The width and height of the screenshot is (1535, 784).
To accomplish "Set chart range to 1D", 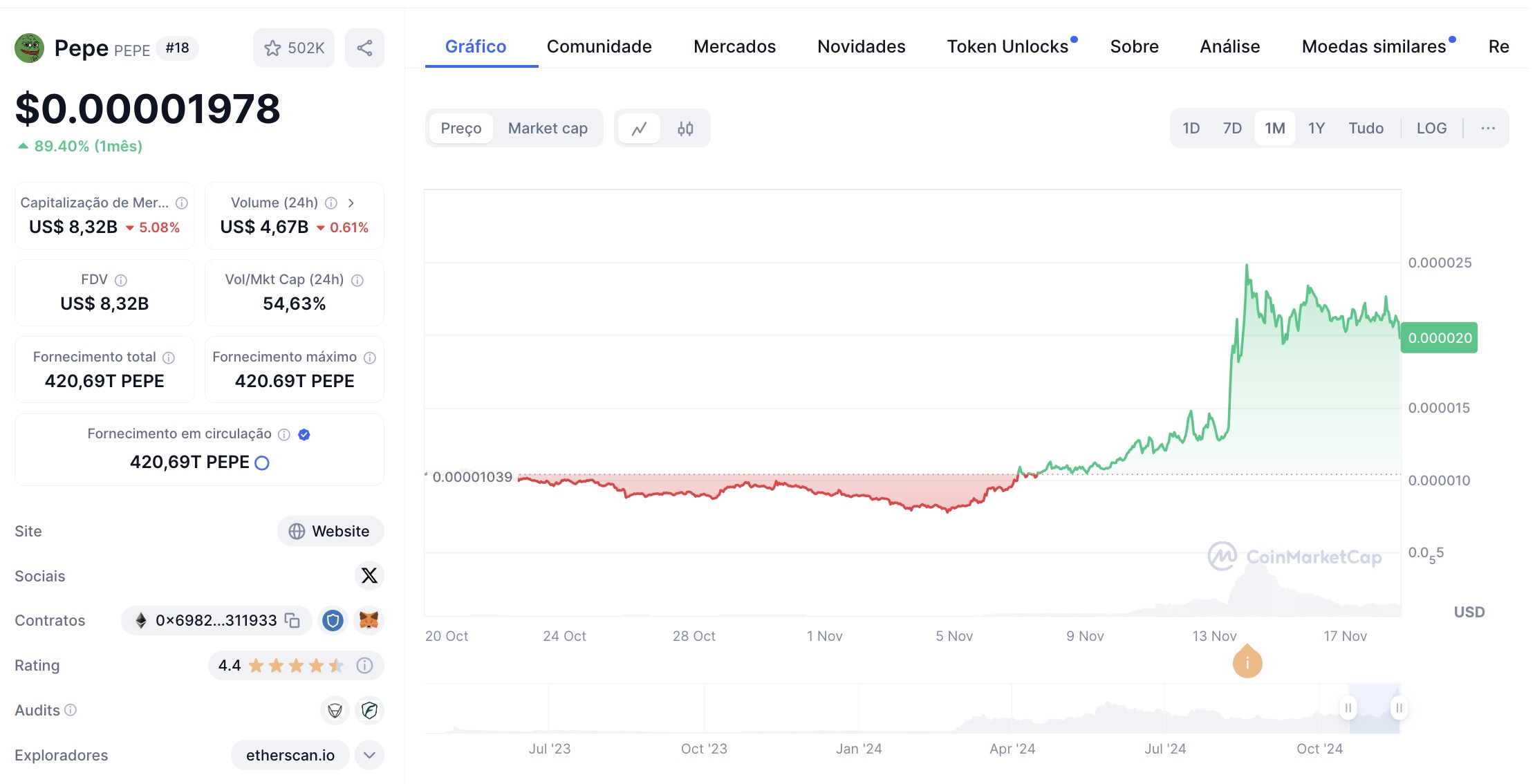I will click(1191, 128).
